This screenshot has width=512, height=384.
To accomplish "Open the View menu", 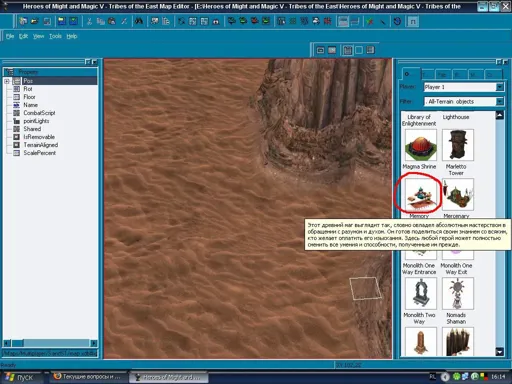I will click(38, 36).
